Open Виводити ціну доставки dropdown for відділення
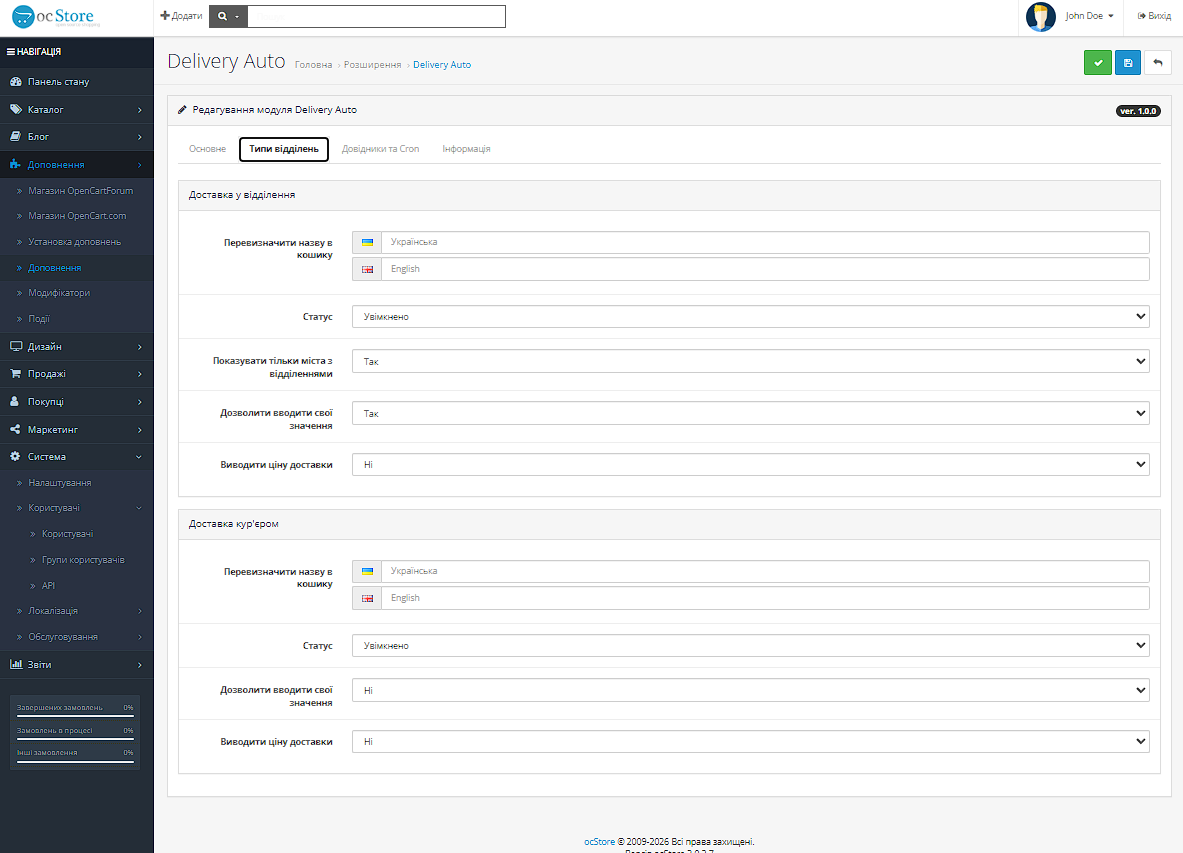The image size is (1183, 853). (751, 465)
